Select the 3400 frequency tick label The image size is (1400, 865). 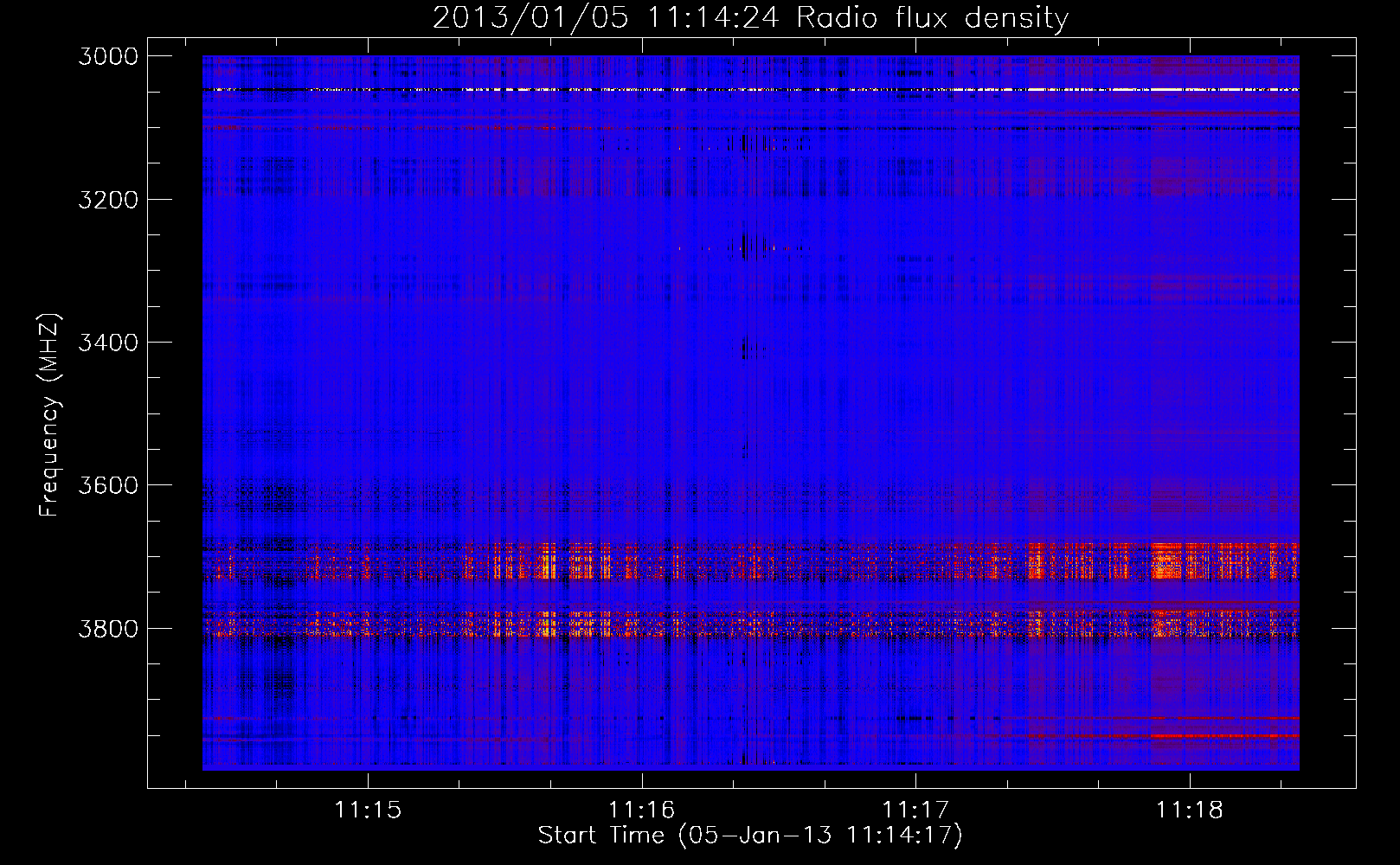coord(108,343)
